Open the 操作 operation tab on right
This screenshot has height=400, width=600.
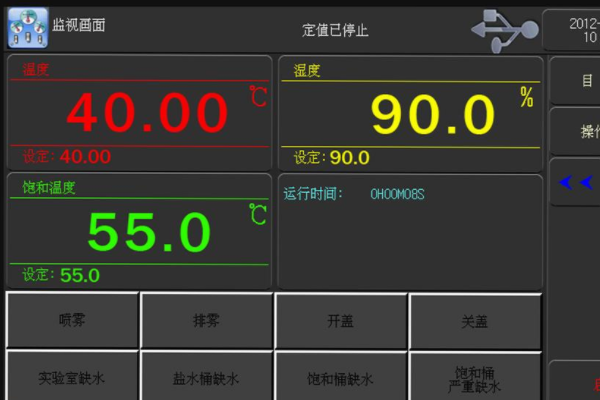click(582, 132)
